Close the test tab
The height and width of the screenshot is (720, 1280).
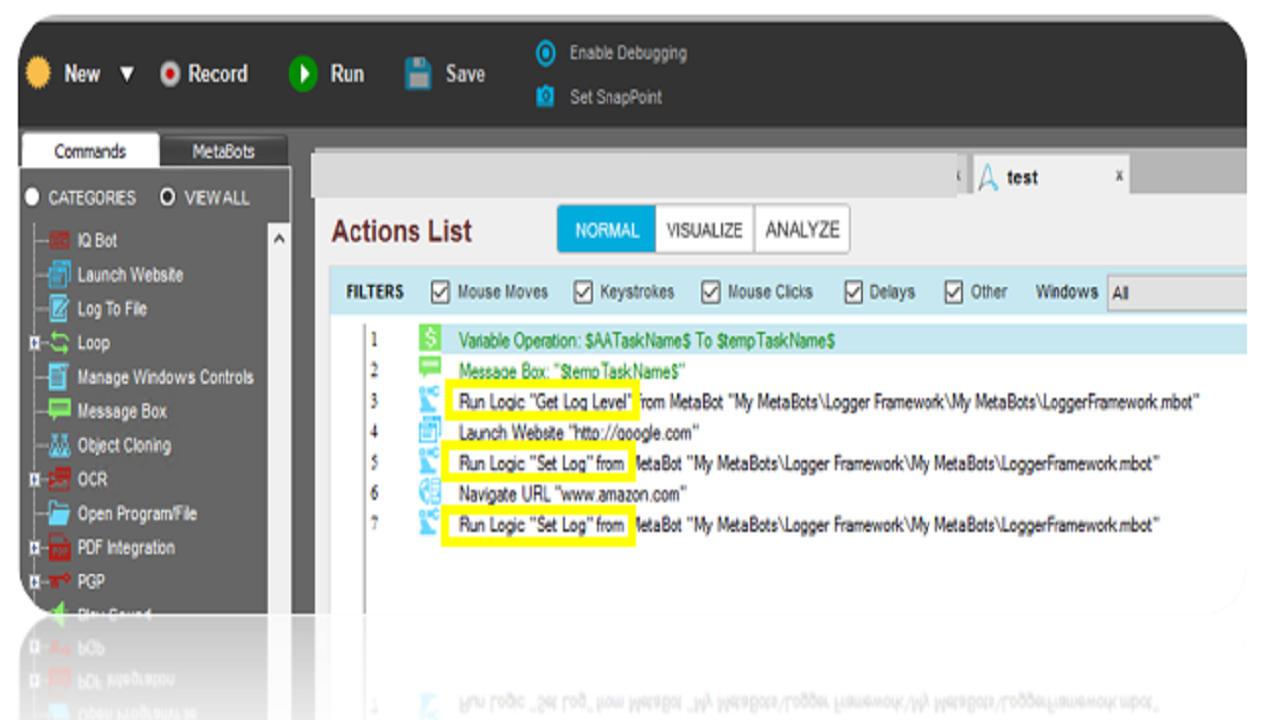1119,176
